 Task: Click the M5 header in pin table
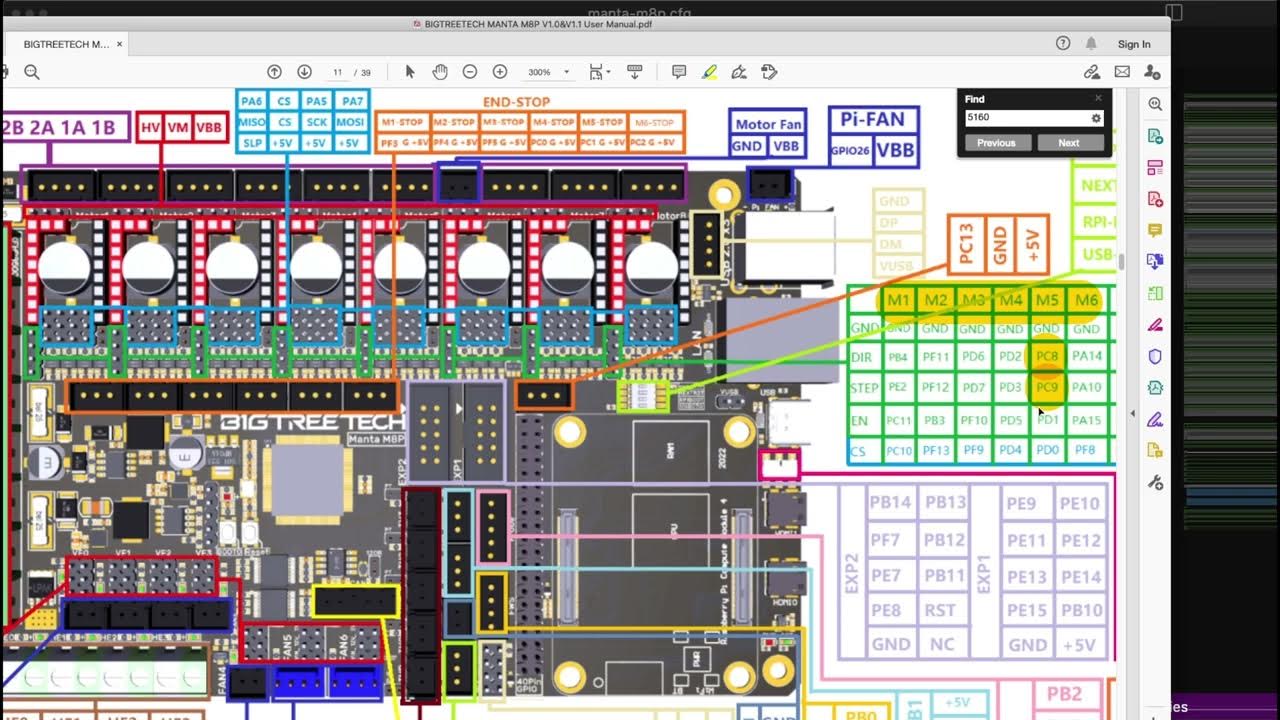pos(1047,300)
